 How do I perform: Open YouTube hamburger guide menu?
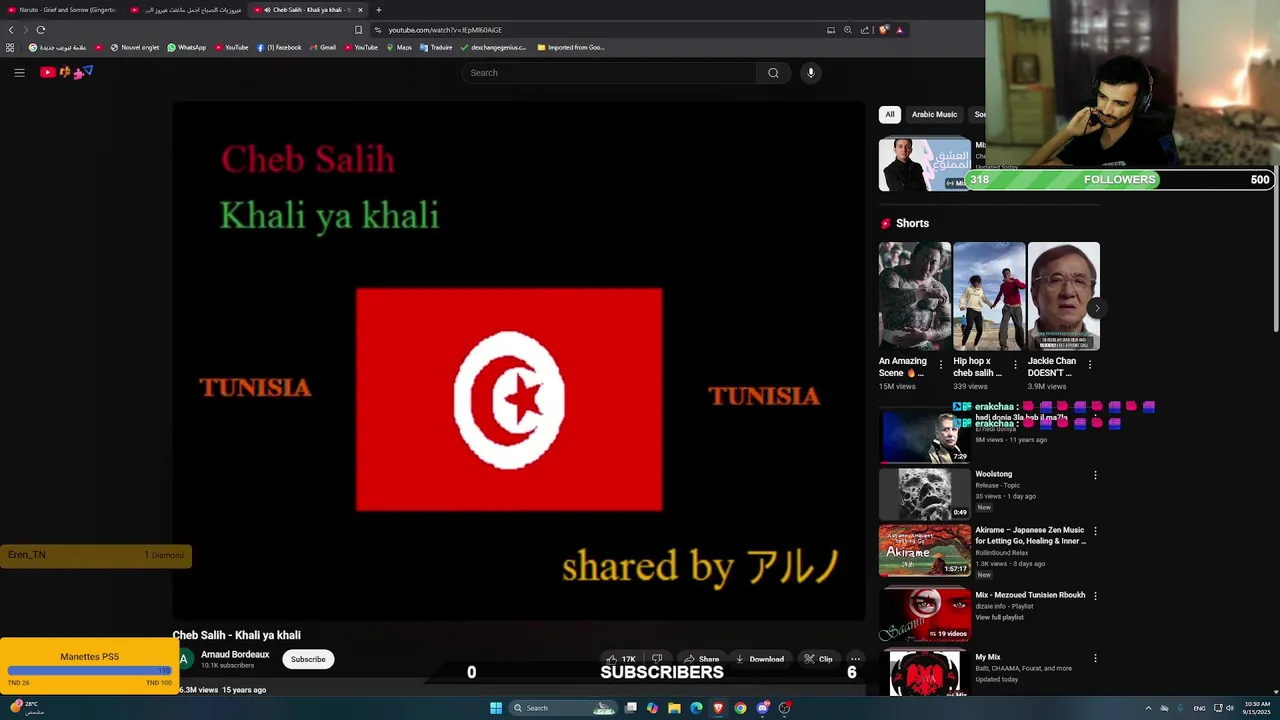click(19, 72)
